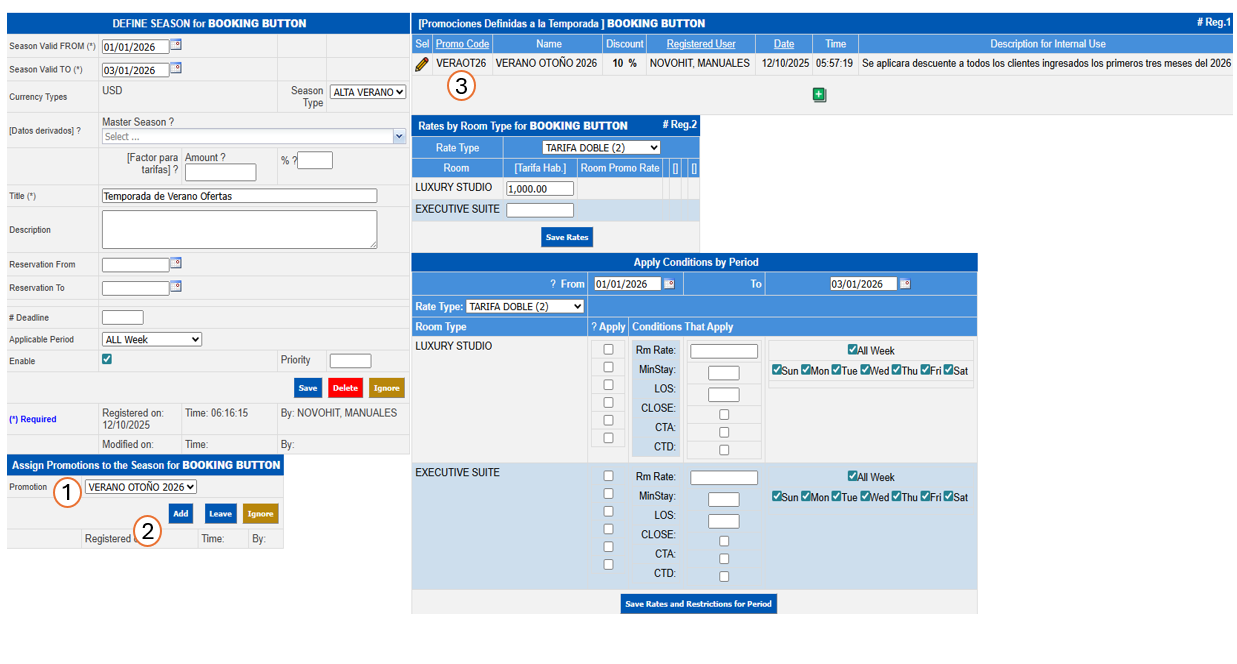Screen dimensions: 1237x664
Task: Open calendar icon next to period From date
Action: pos(670,284)
